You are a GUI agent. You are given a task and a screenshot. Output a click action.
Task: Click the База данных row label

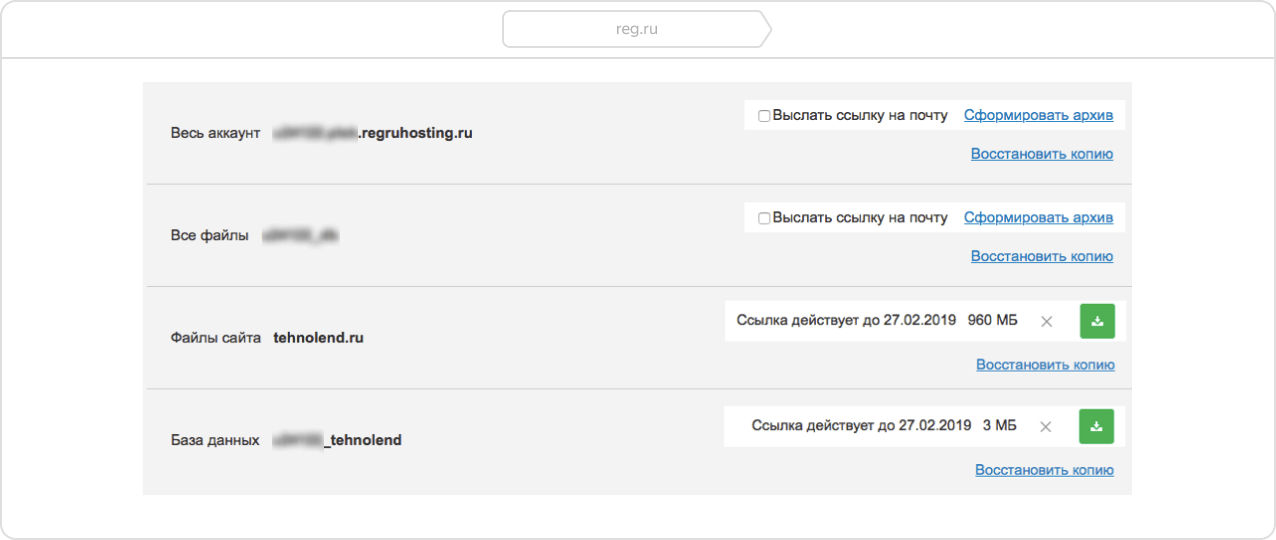tap(215, 440)
